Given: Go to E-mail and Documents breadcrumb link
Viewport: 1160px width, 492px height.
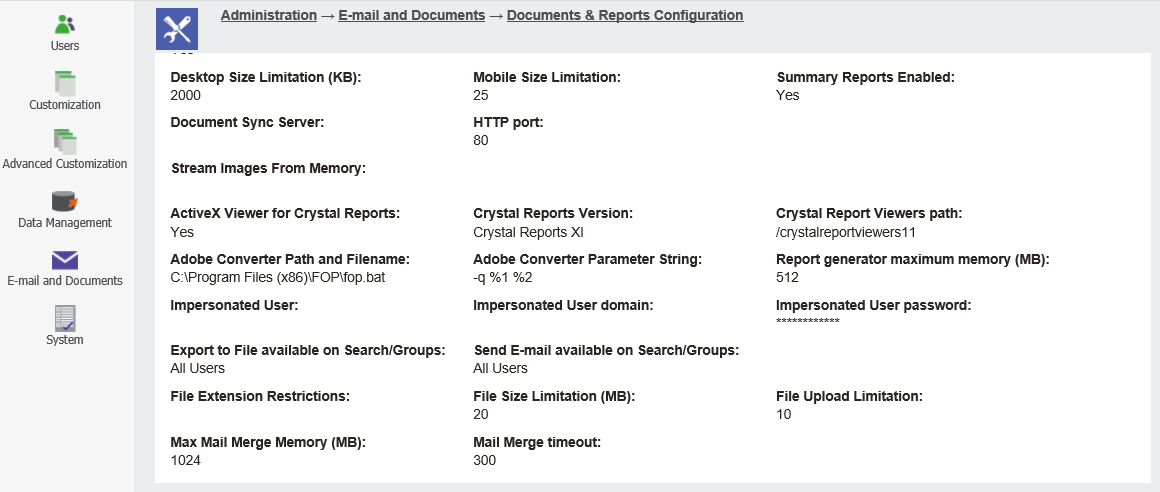Looking at the screenshot, I should pos(411,15).
